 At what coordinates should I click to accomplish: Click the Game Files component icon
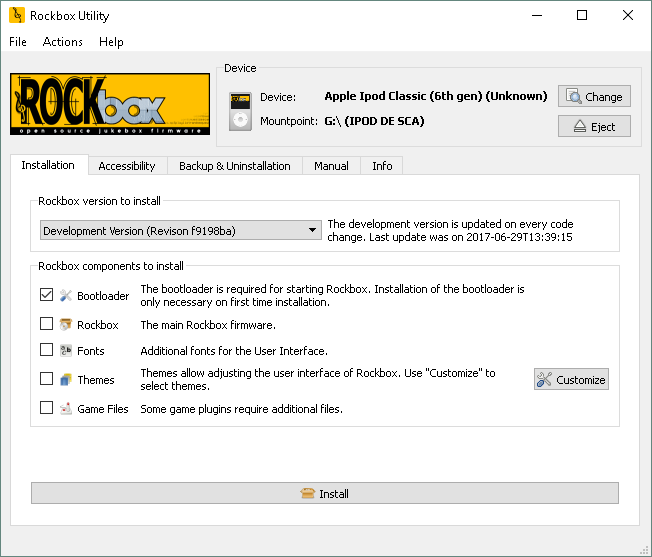point(66,409)
